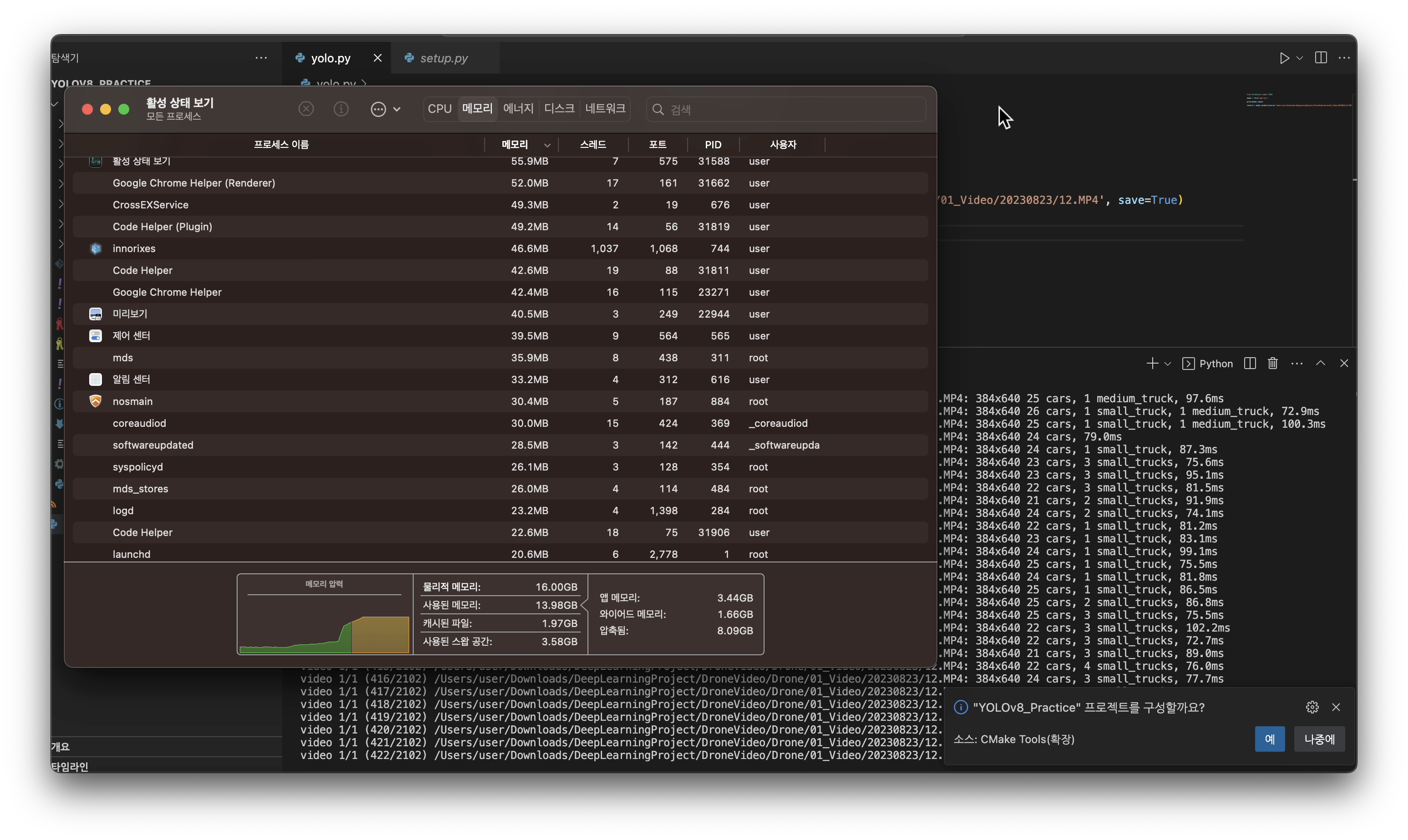Switch to the 네트워크 tab

click(x=605, y=109)
